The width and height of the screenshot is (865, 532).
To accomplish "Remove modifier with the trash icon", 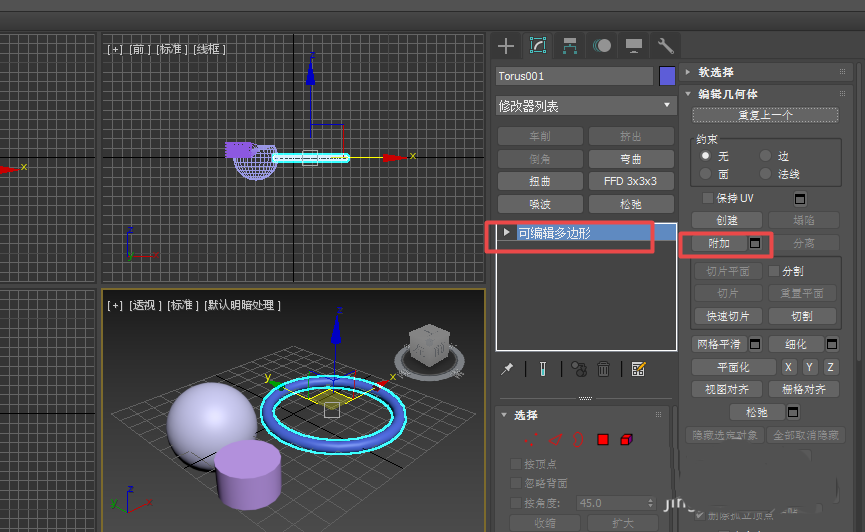I will pos(604,369).
